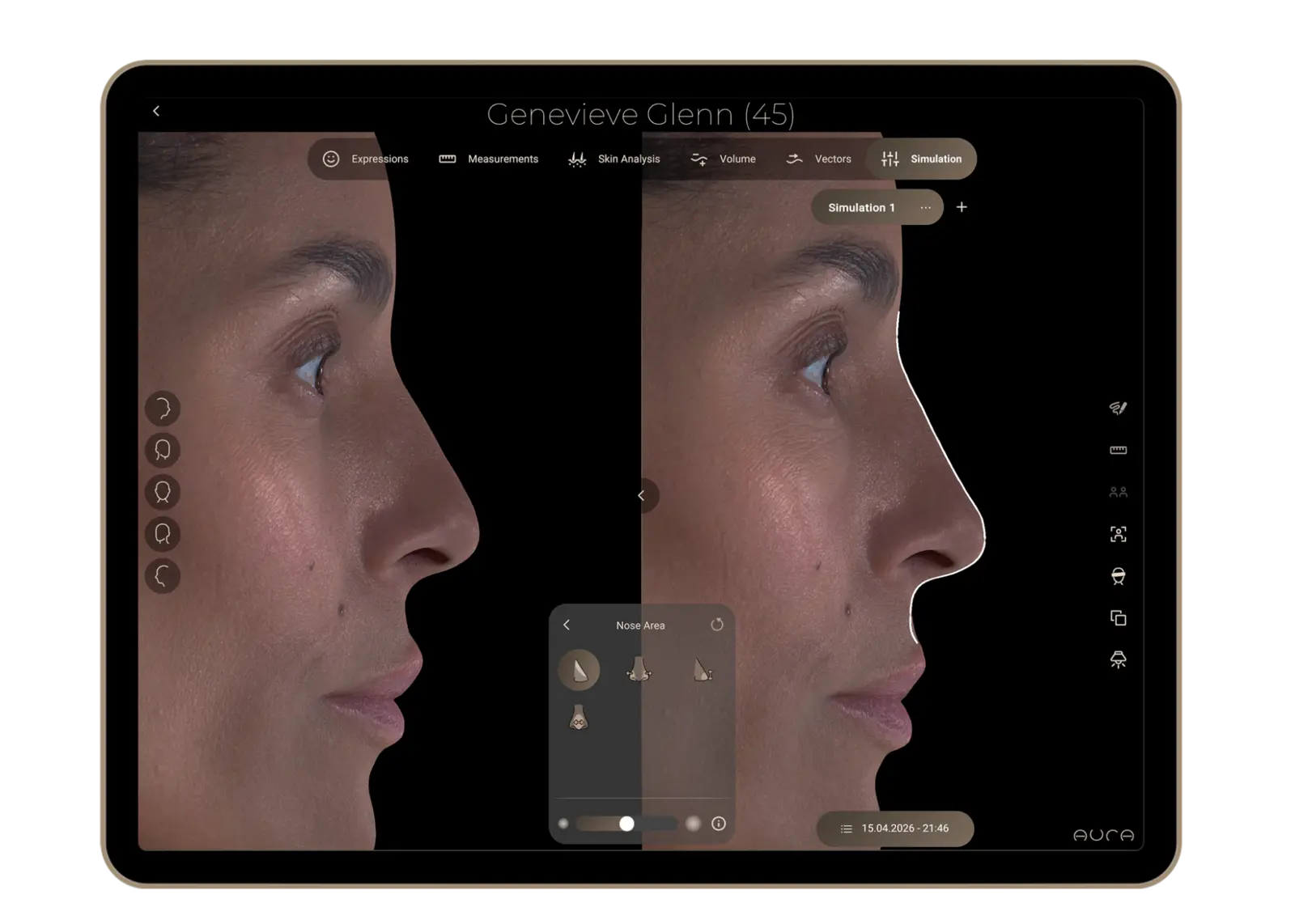This screenshot has width=1295, height=924.
Task: Click the slider's small minimum dot
Action: click(564, 824)
